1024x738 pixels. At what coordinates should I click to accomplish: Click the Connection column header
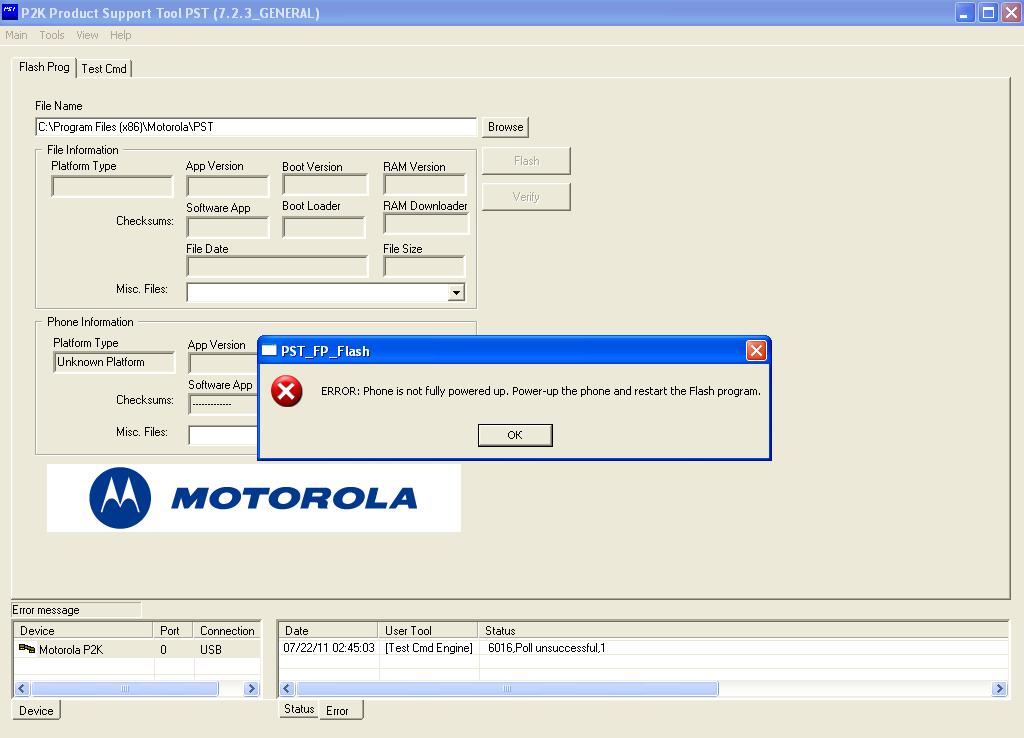point(227,630)
